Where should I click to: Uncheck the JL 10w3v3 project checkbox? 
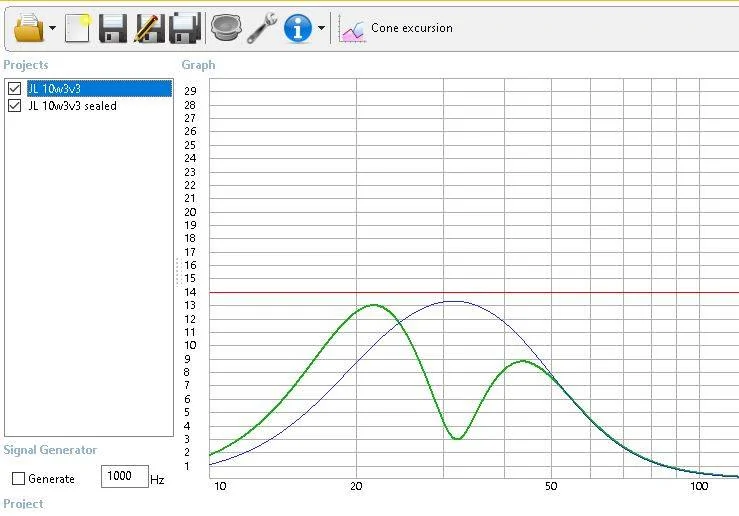[15, 88]
